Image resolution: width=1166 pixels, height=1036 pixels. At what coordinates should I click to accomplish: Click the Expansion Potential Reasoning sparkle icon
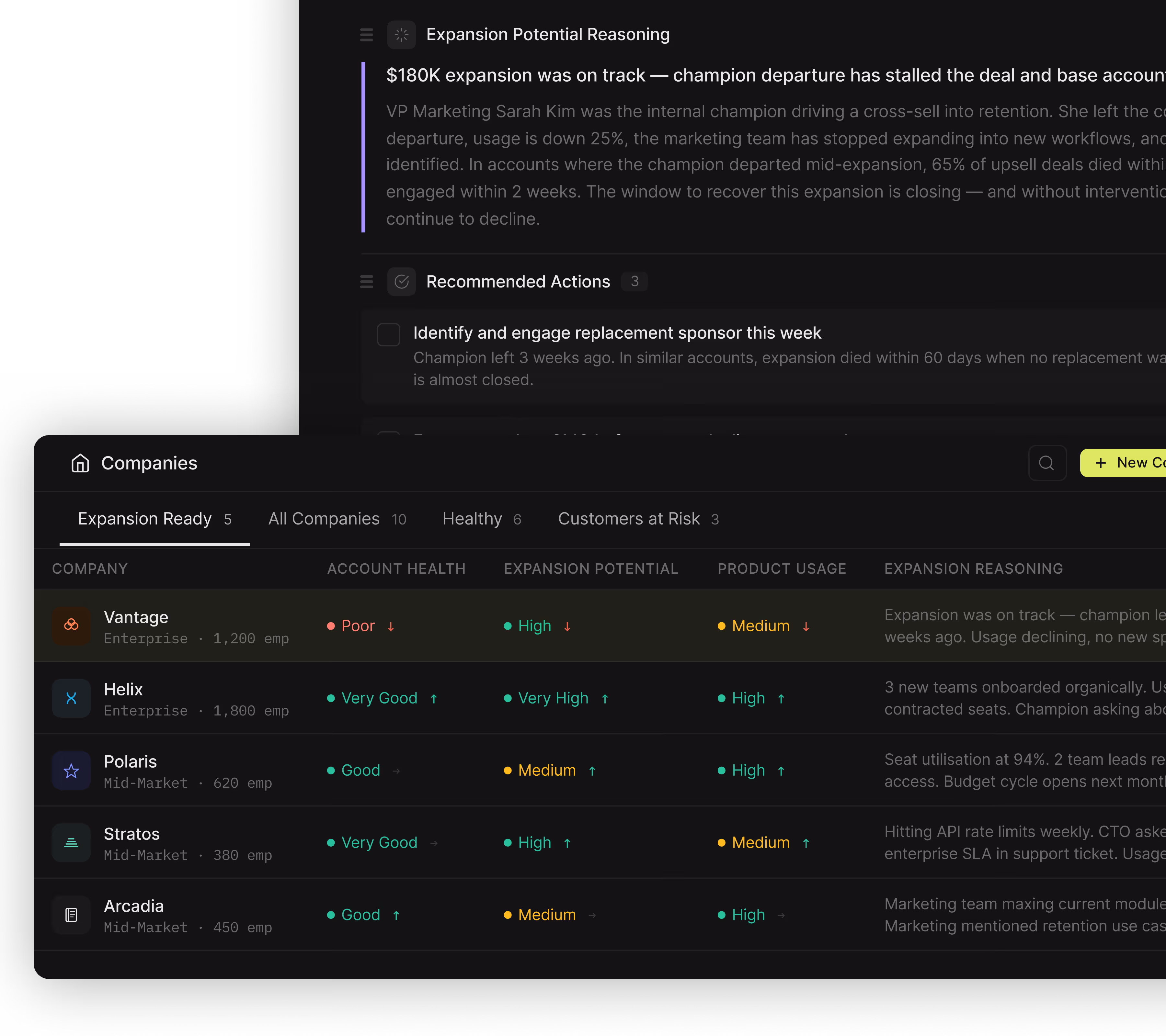click(x=402, y=35)
